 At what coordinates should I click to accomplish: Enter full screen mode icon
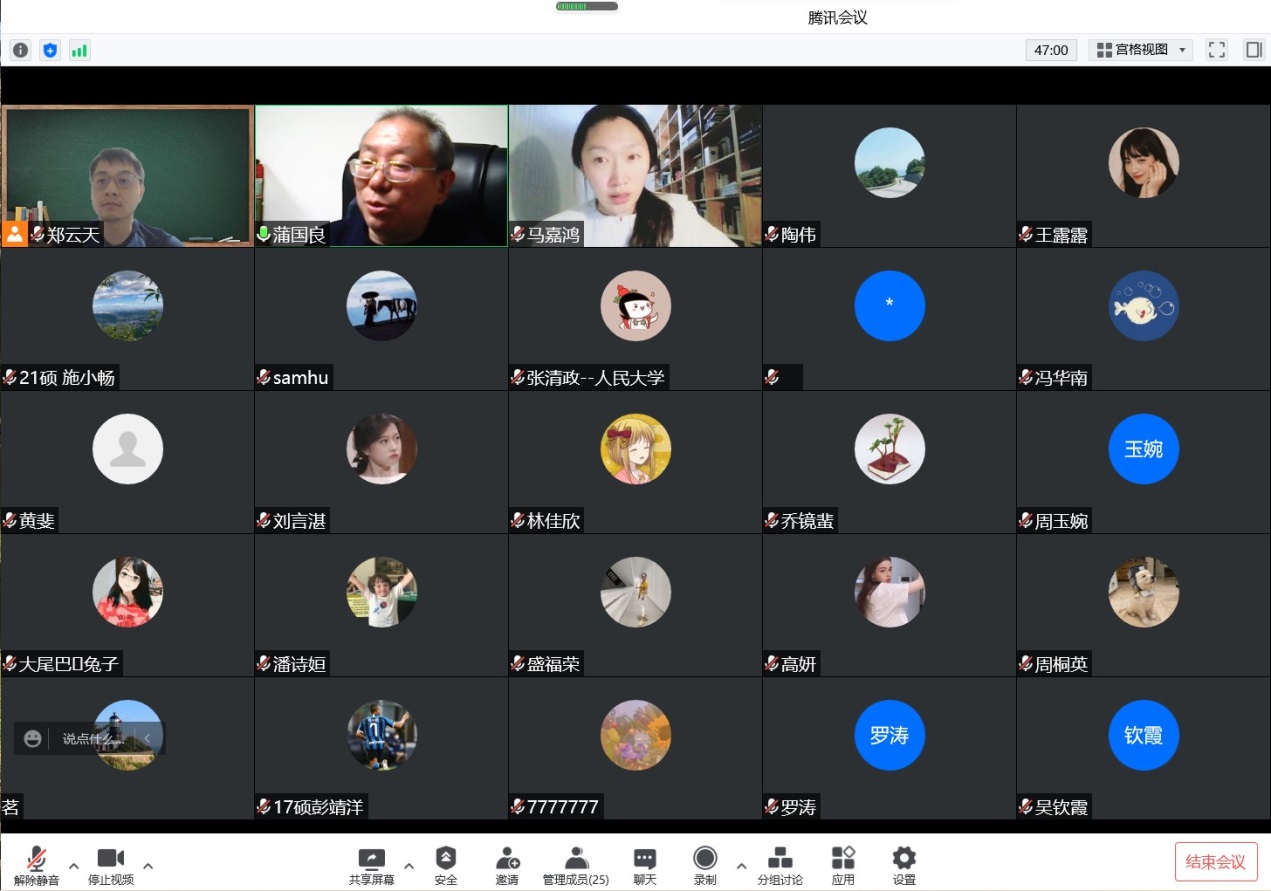click(1217, 50)
